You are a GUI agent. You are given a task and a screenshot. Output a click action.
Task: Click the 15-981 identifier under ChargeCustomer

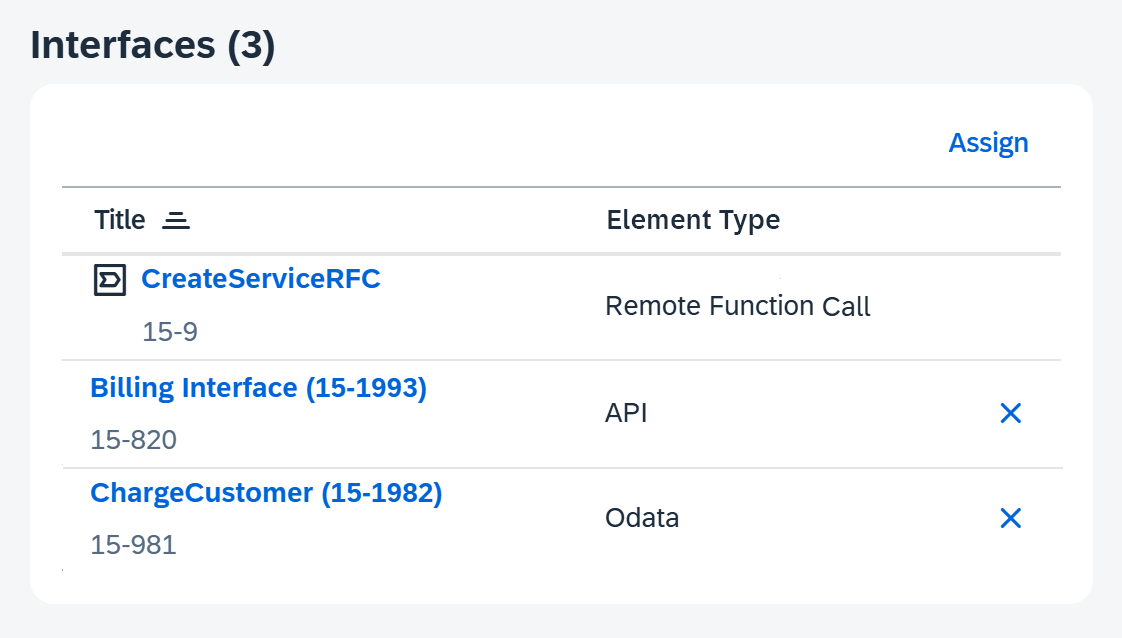pos(133,545)
